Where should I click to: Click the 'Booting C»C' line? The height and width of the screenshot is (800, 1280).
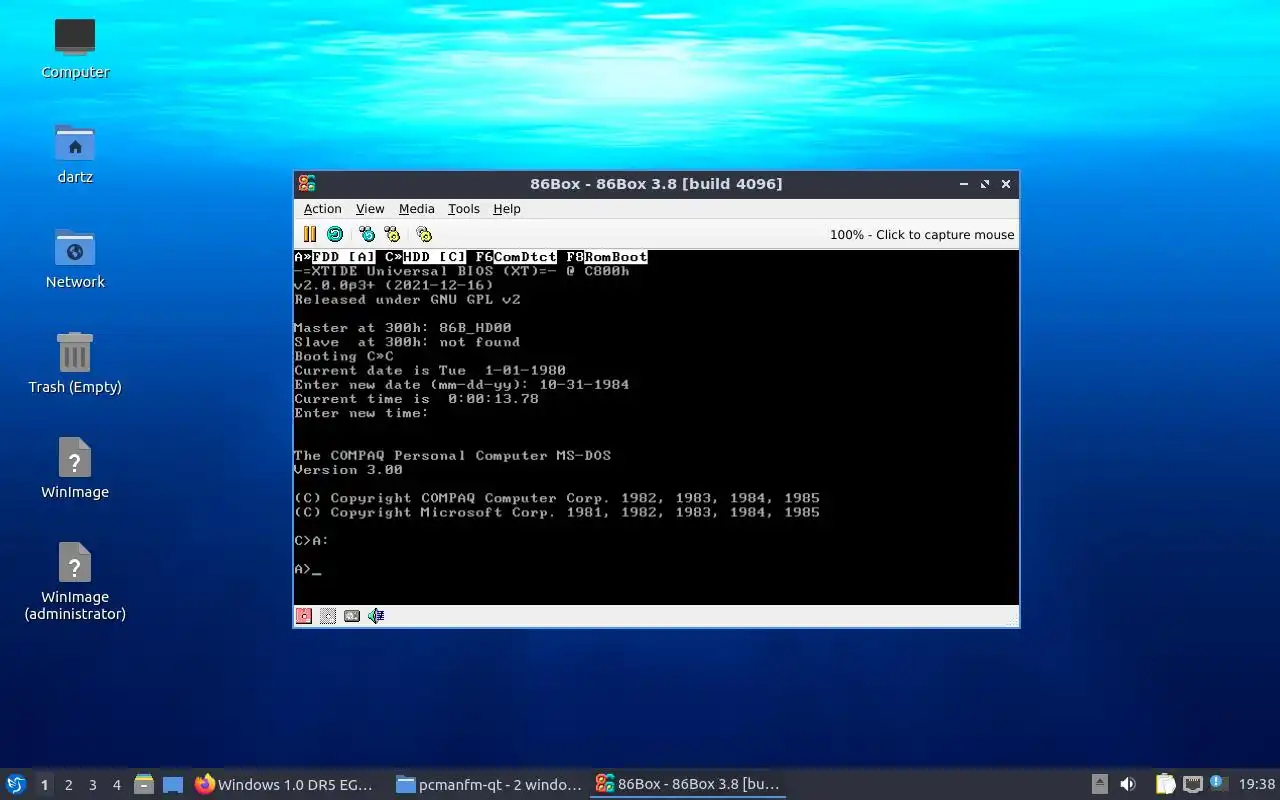click(x=344, y=356)
